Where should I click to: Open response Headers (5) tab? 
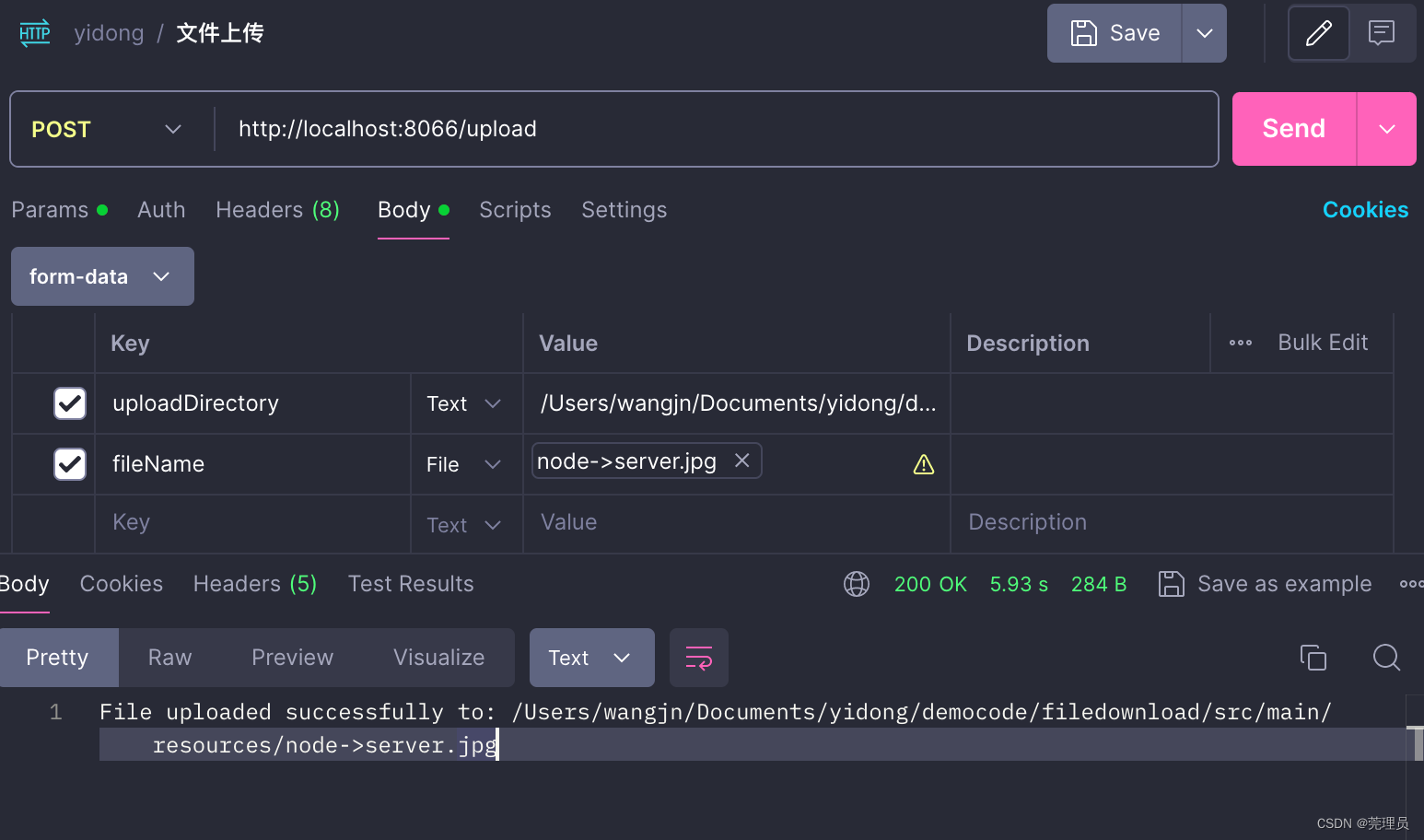pos(255,584)
